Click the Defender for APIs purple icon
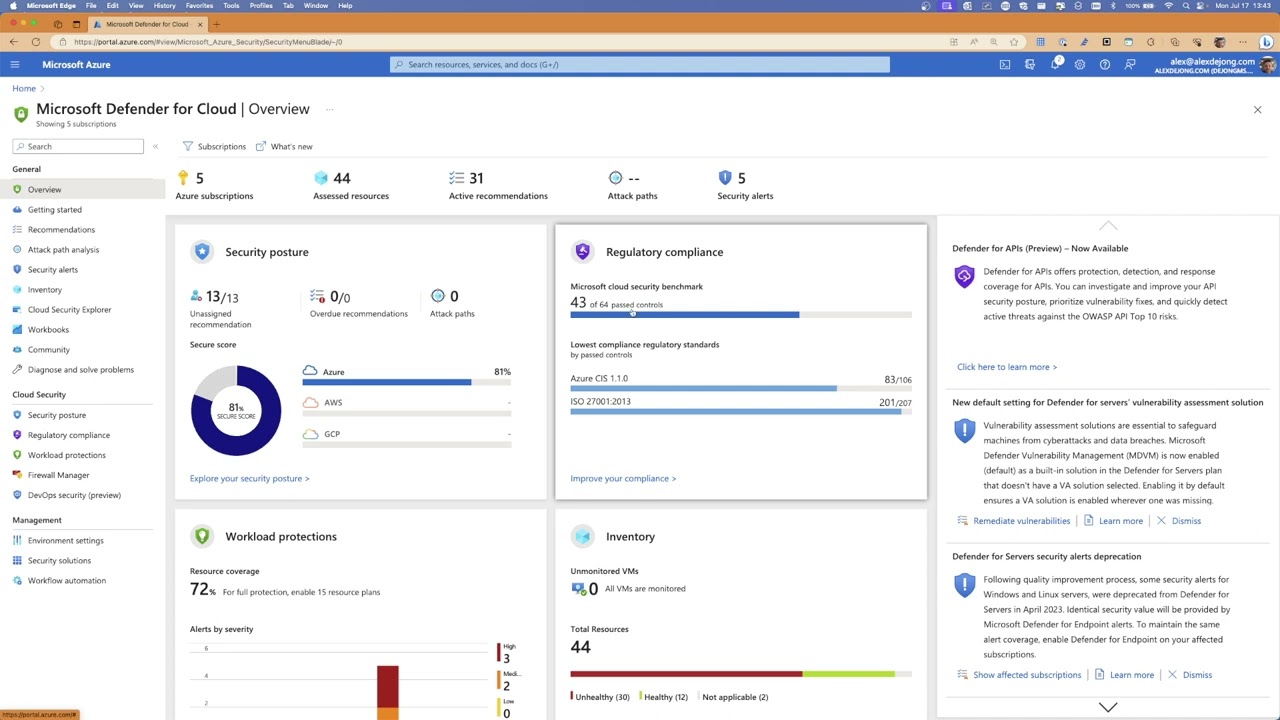1280x720 pixels. click(x=964, y=277)
